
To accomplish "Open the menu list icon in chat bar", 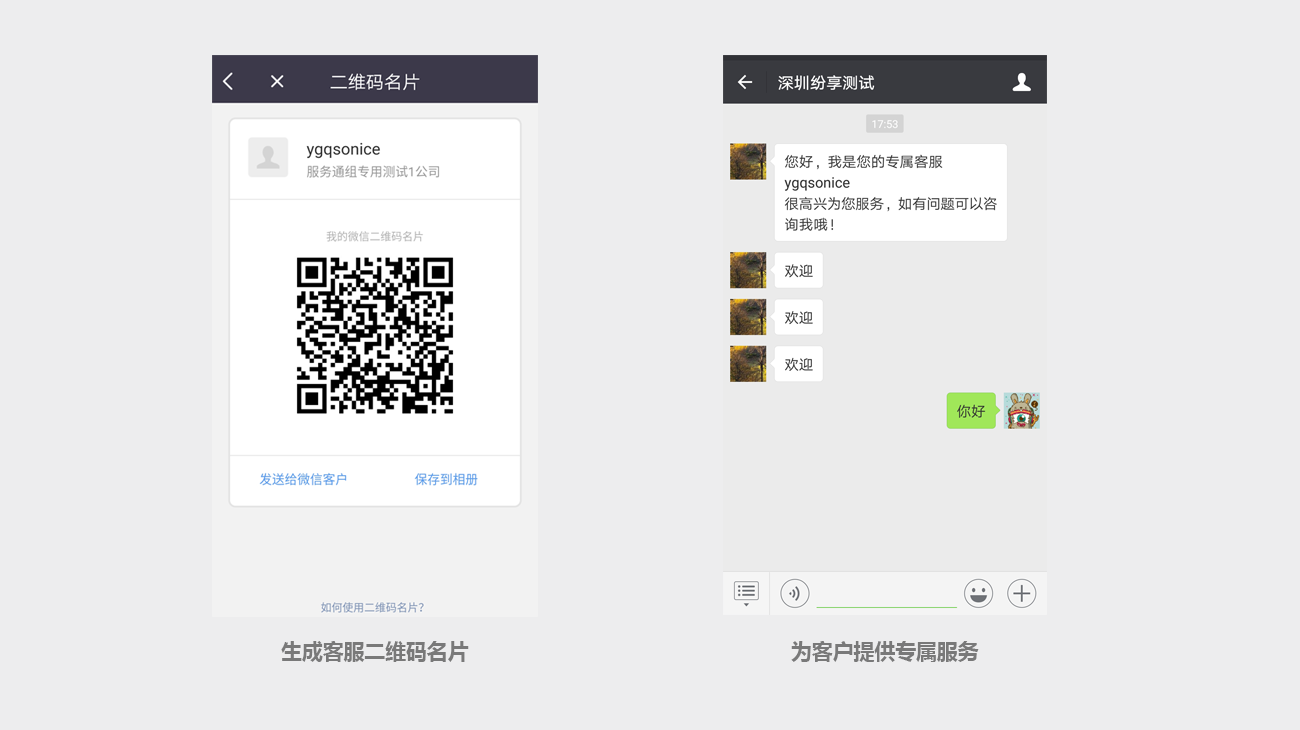I will pyautogui.click(x=746, y=592).
